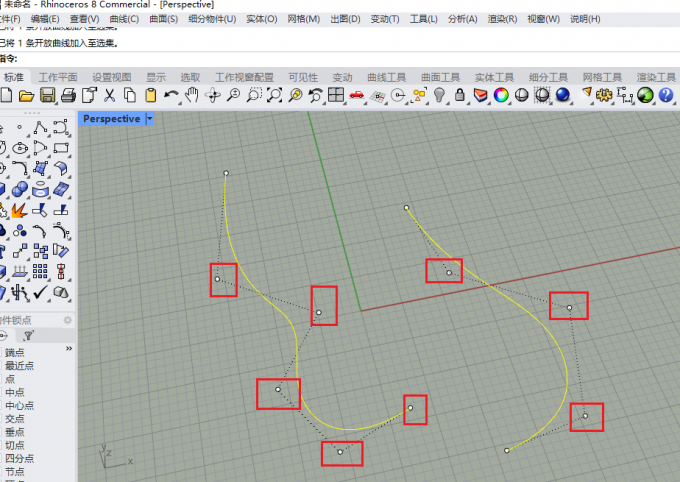Switch to the 实体工具 toolbar tab
Screen dimensions: 680x482
point(494,77)
